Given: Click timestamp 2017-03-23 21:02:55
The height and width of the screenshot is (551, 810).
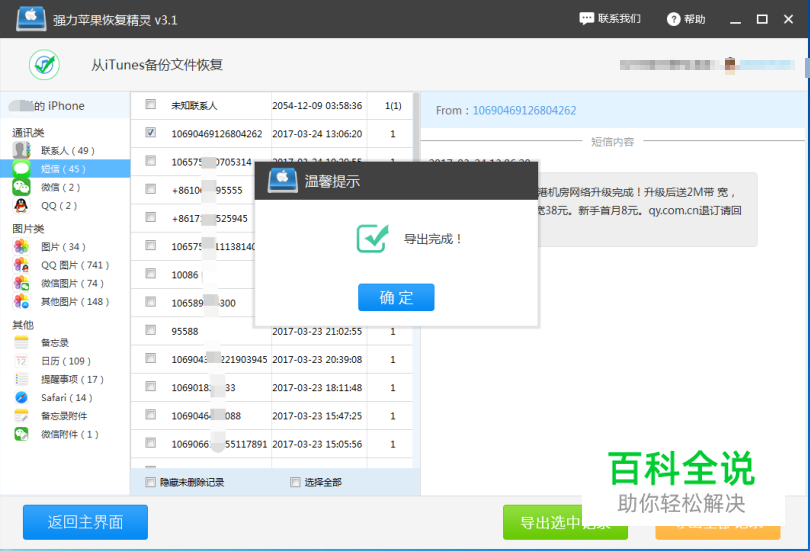Looking at the screenshot, I should point(317,331).
